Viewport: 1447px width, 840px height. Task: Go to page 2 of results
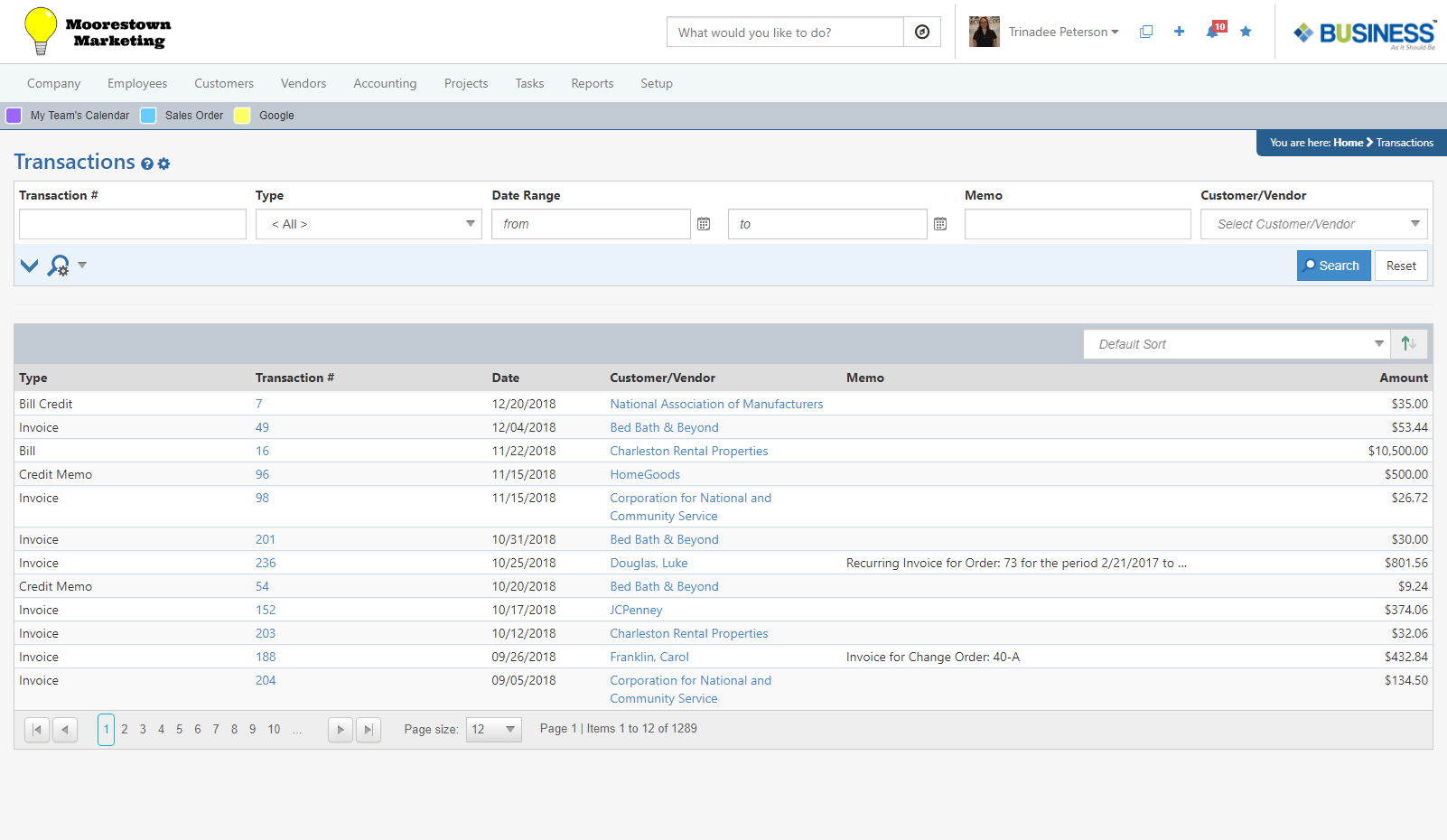pos(125,729)
